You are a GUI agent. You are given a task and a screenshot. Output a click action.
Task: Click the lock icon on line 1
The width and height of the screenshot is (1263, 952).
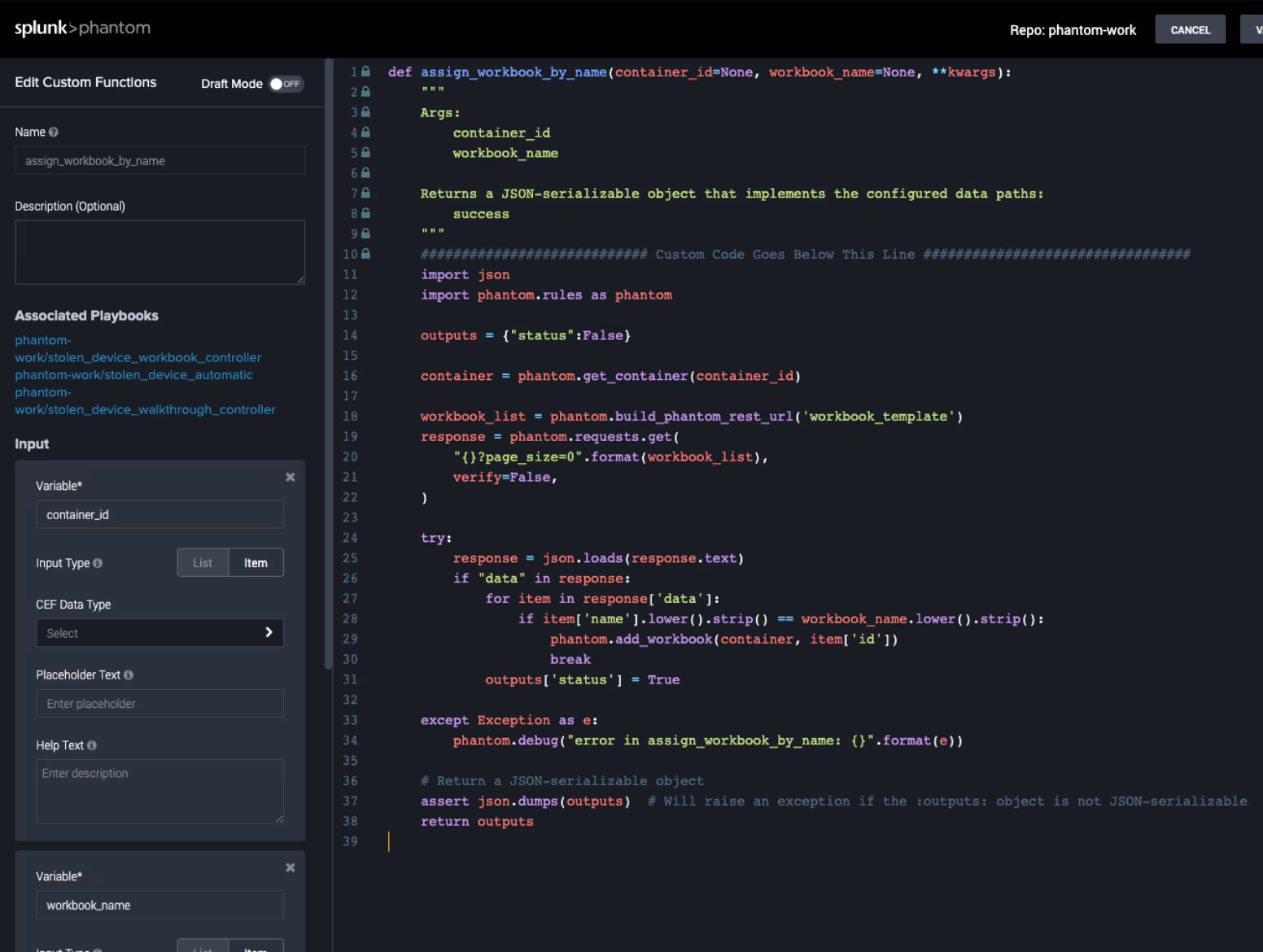tap(366, 72)
